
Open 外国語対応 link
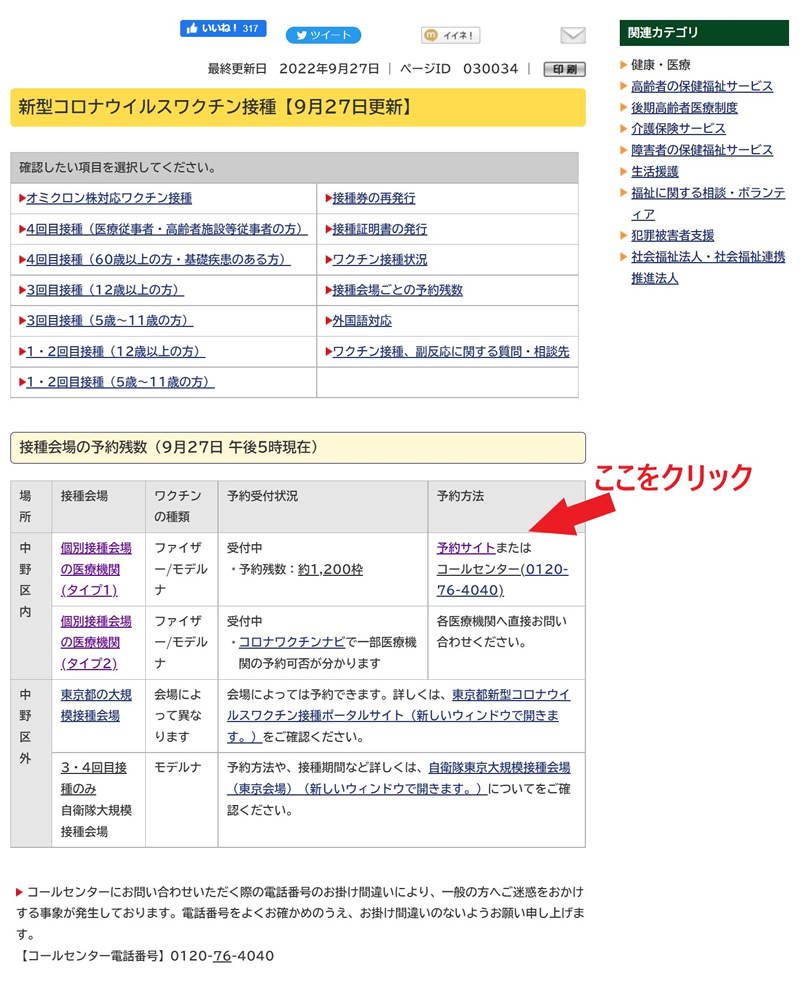[x=362, y=321]
